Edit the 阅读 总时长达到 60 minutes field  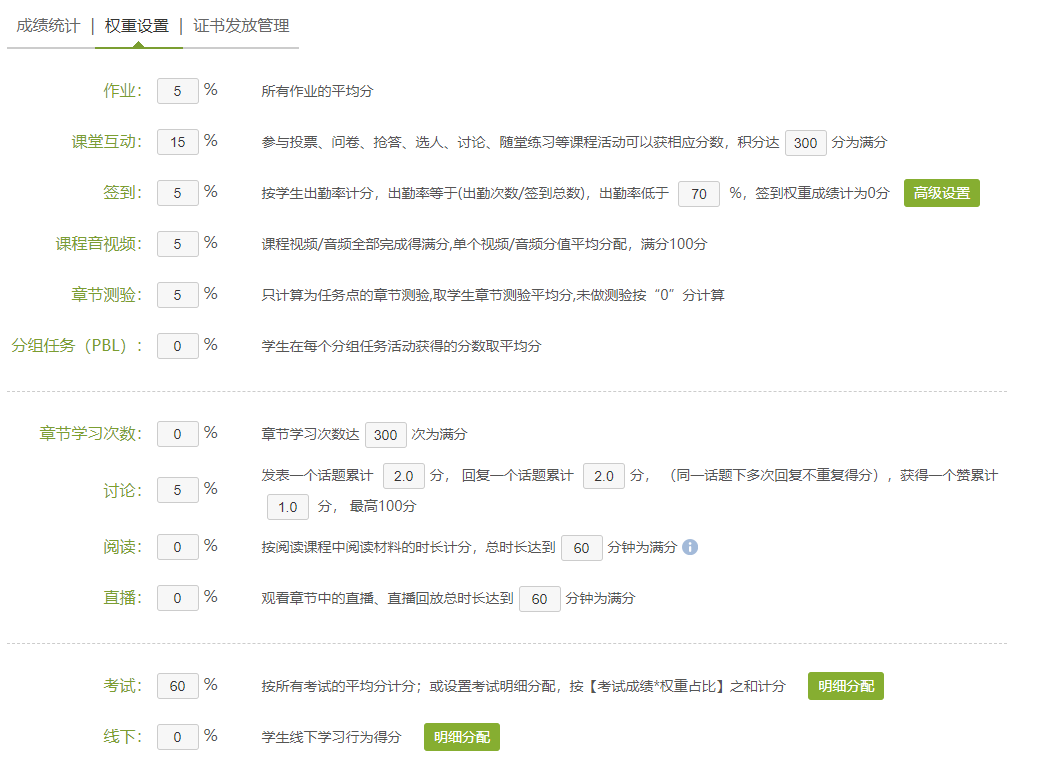tap(582, 548)
